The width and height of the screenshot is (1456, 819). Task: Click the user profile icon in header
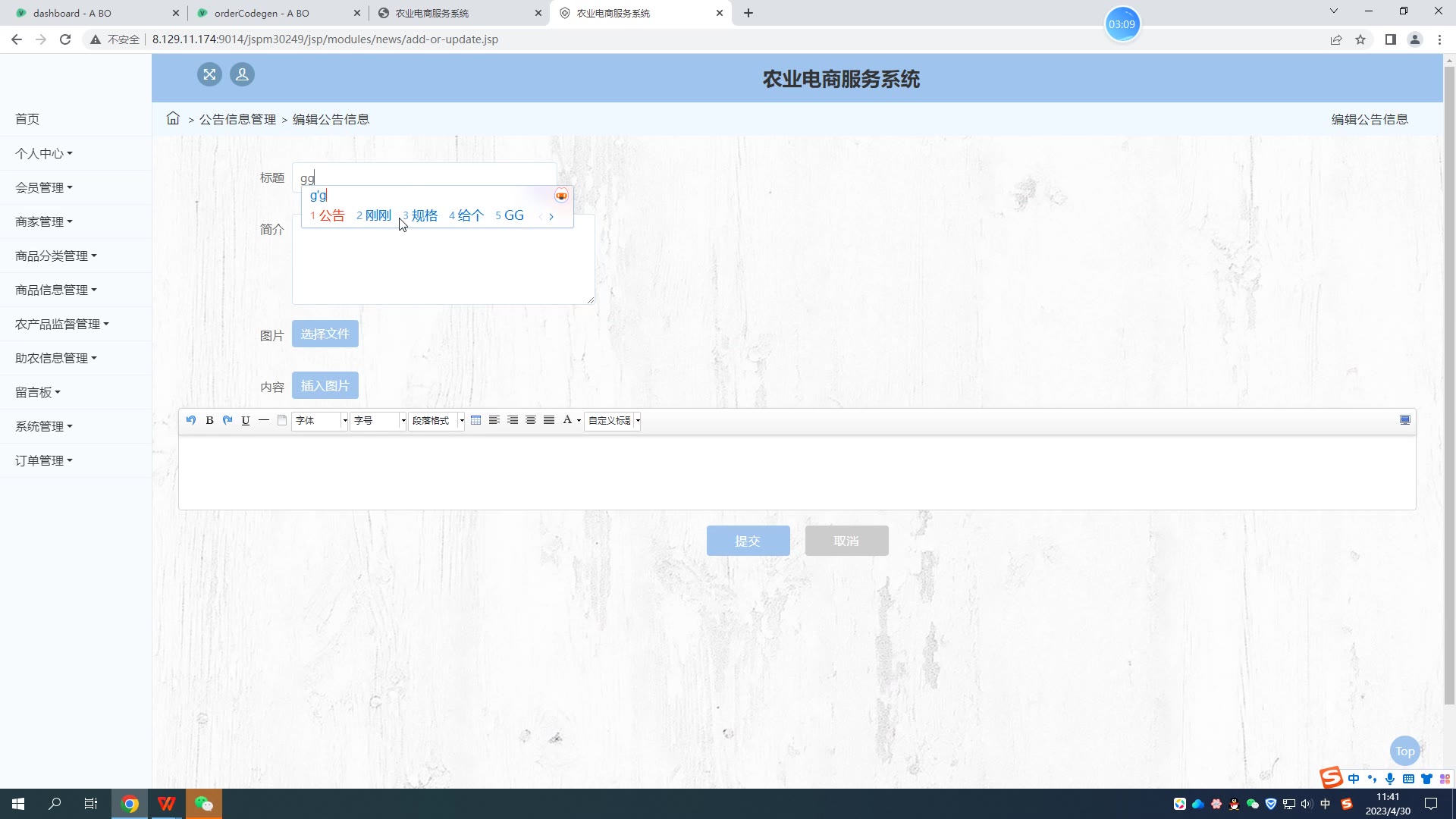[242, 74]
